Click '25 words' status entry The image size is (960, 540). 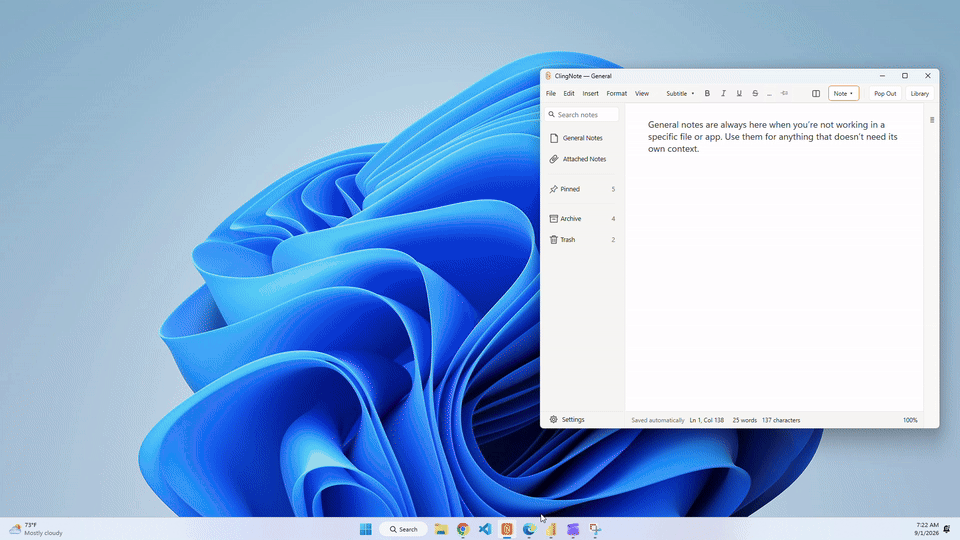[x=744, y=420]
